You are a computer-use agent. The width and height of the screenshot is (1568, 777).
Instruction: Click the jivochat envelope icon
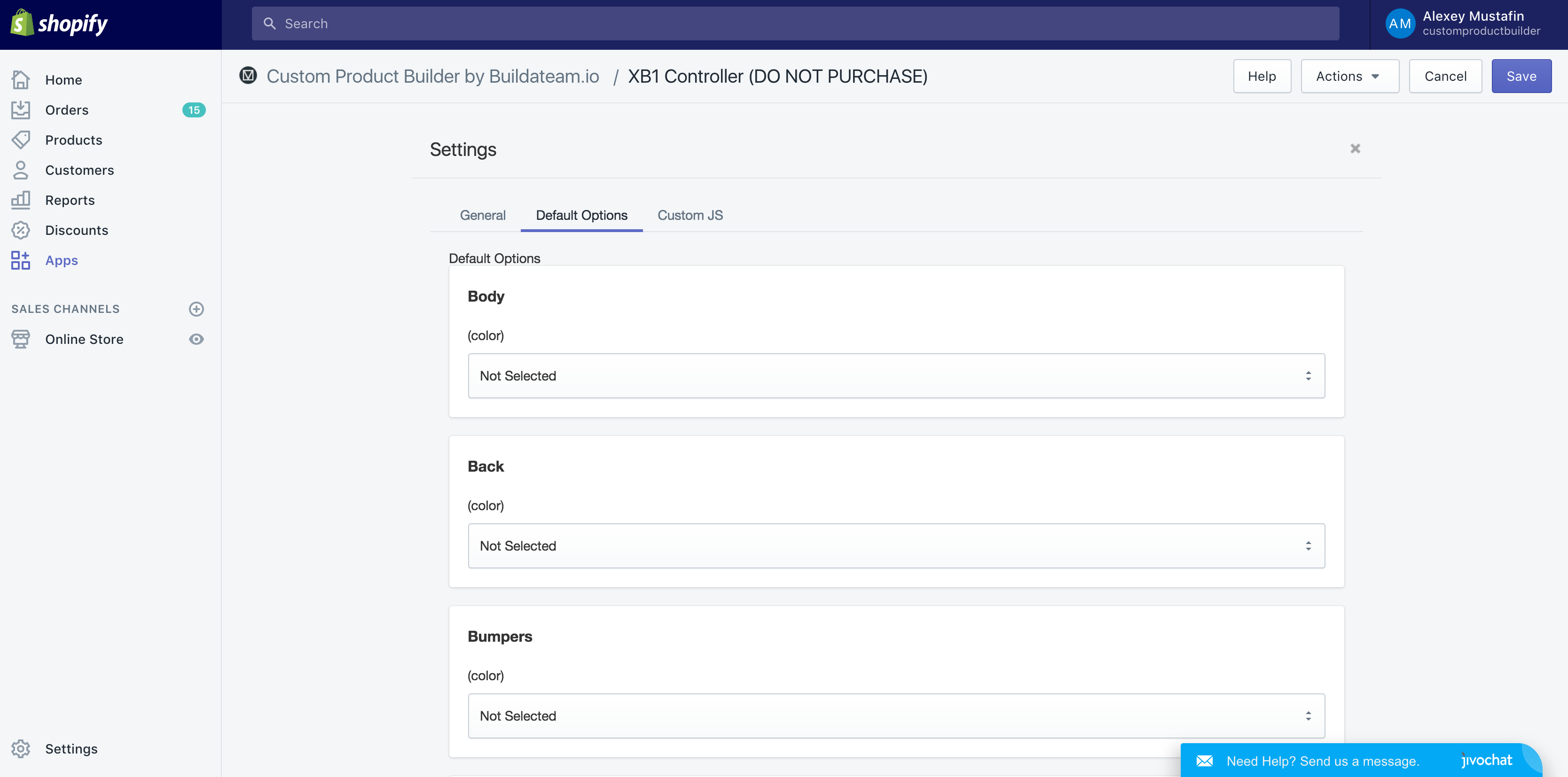click(x=1205, y=761)
